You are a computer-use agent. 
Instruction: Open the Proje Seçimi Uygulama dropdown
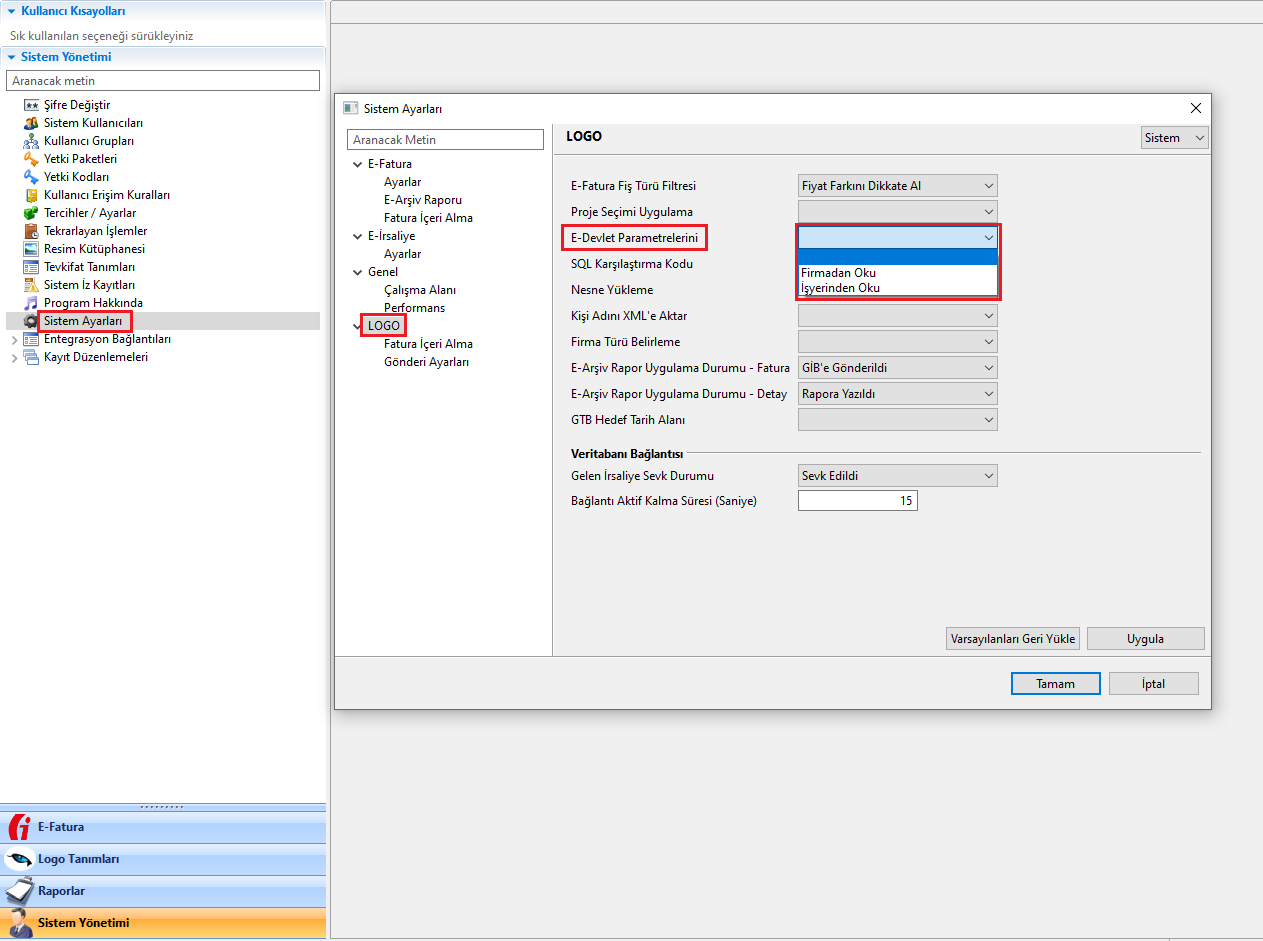coord(898,212)
